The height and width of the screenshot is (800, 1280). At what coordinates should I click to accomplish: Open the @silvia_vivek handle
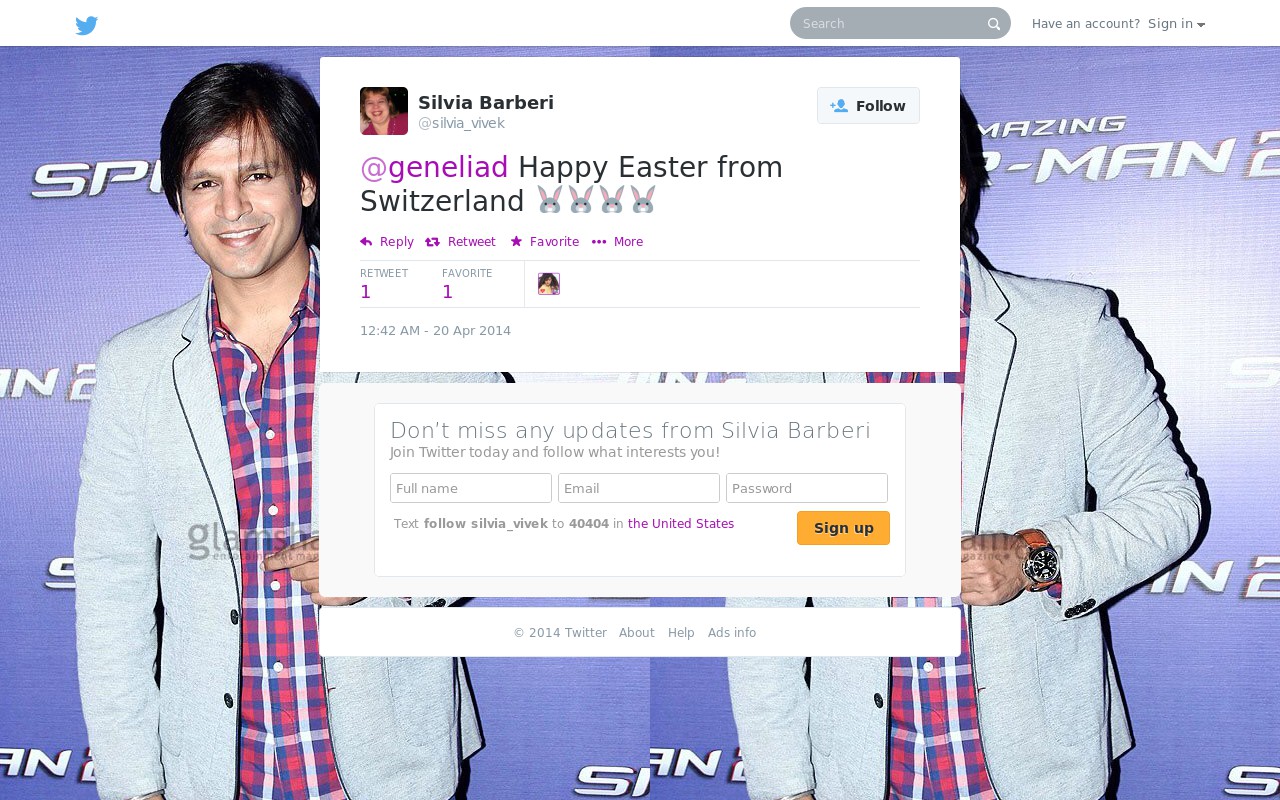point(461,123)
